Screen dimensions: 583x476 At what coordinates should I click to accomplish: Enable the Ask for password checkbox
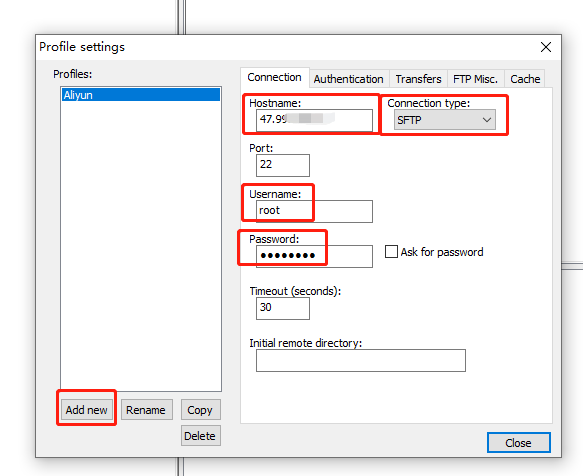[391, 252]
